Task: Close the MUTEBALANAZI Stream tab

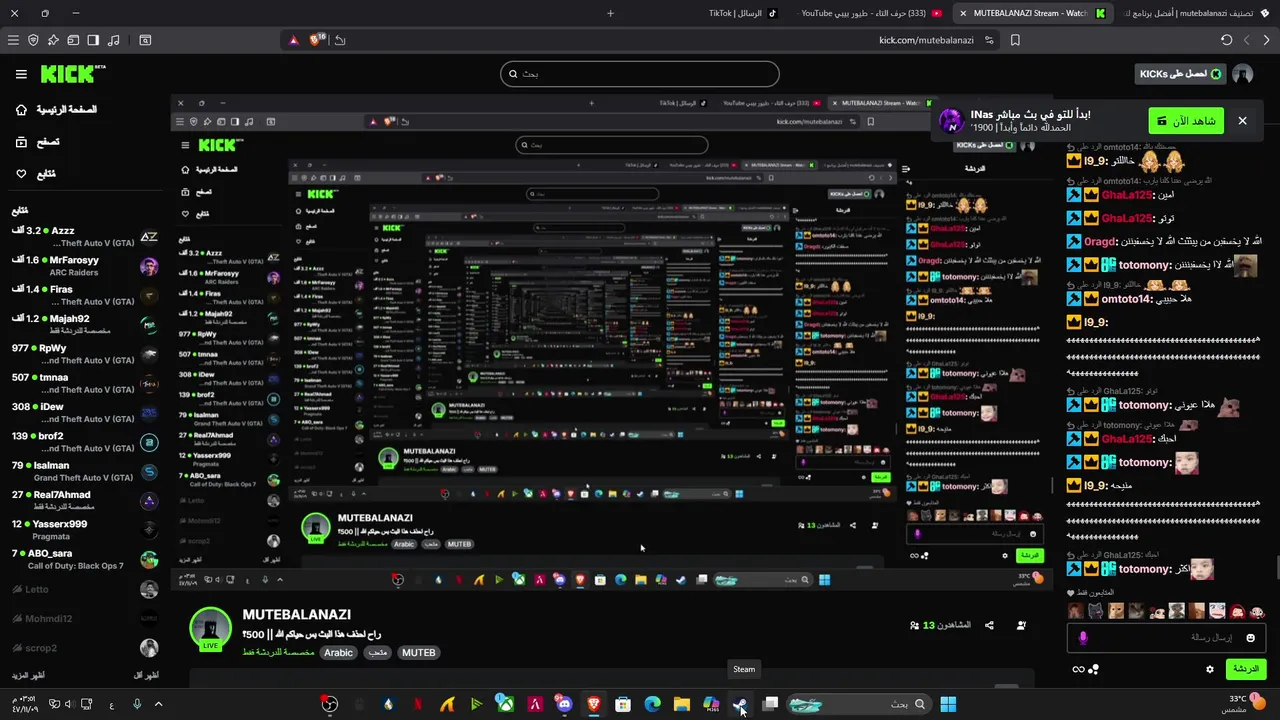Action: (x=963, y=13)
